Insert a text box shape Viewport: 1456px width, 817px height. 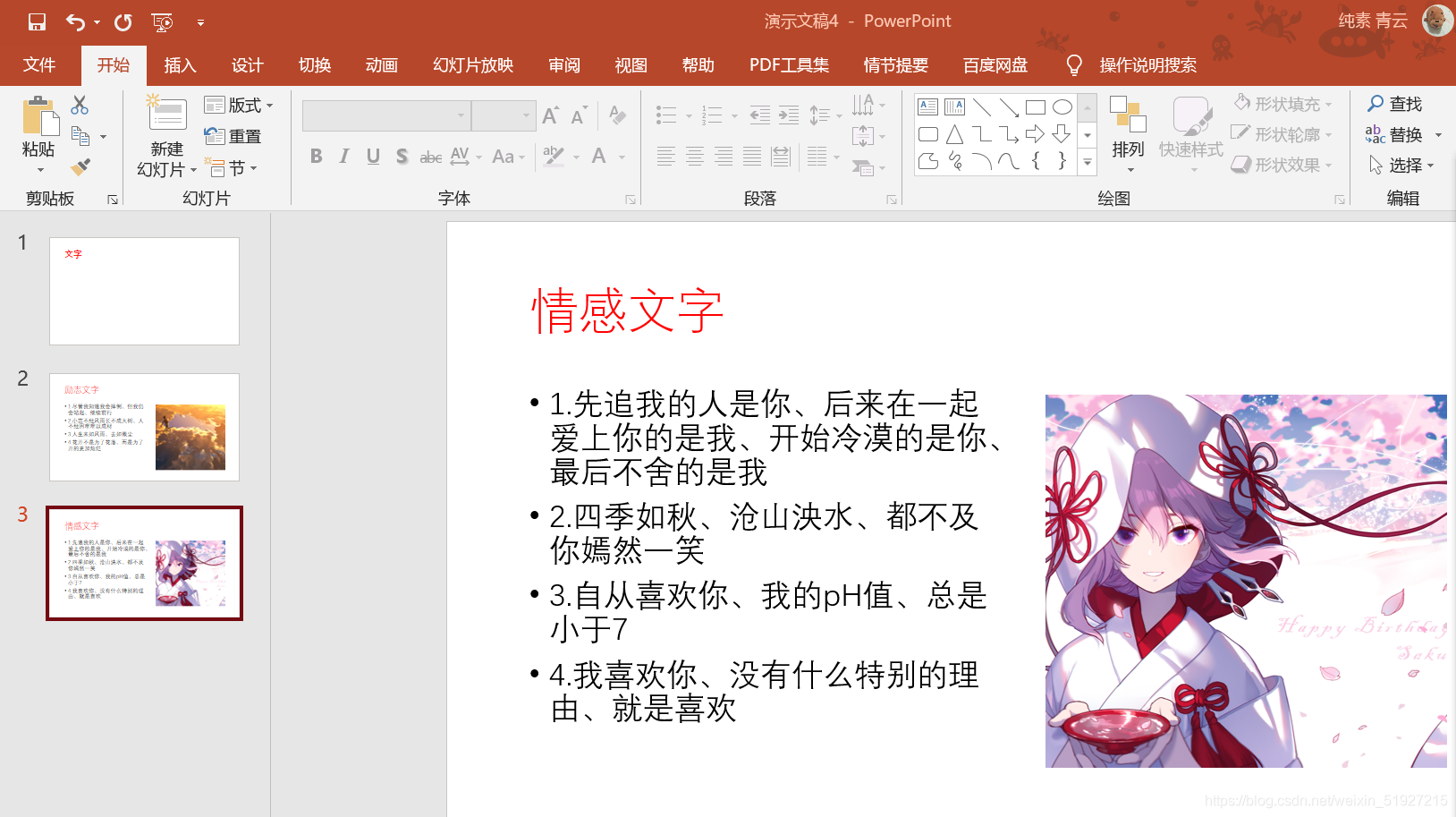click(x=928, y=107)
